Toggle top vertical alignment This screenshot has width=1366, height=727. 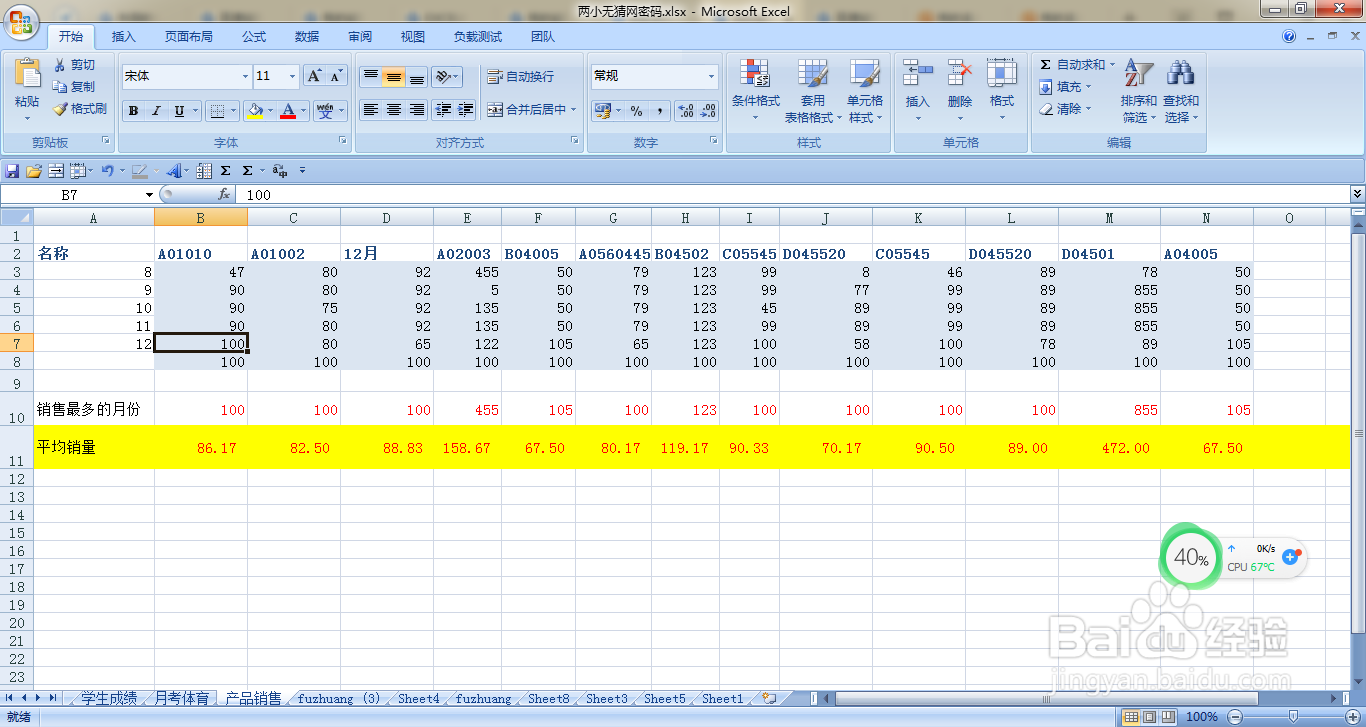[x=370, y=76]
